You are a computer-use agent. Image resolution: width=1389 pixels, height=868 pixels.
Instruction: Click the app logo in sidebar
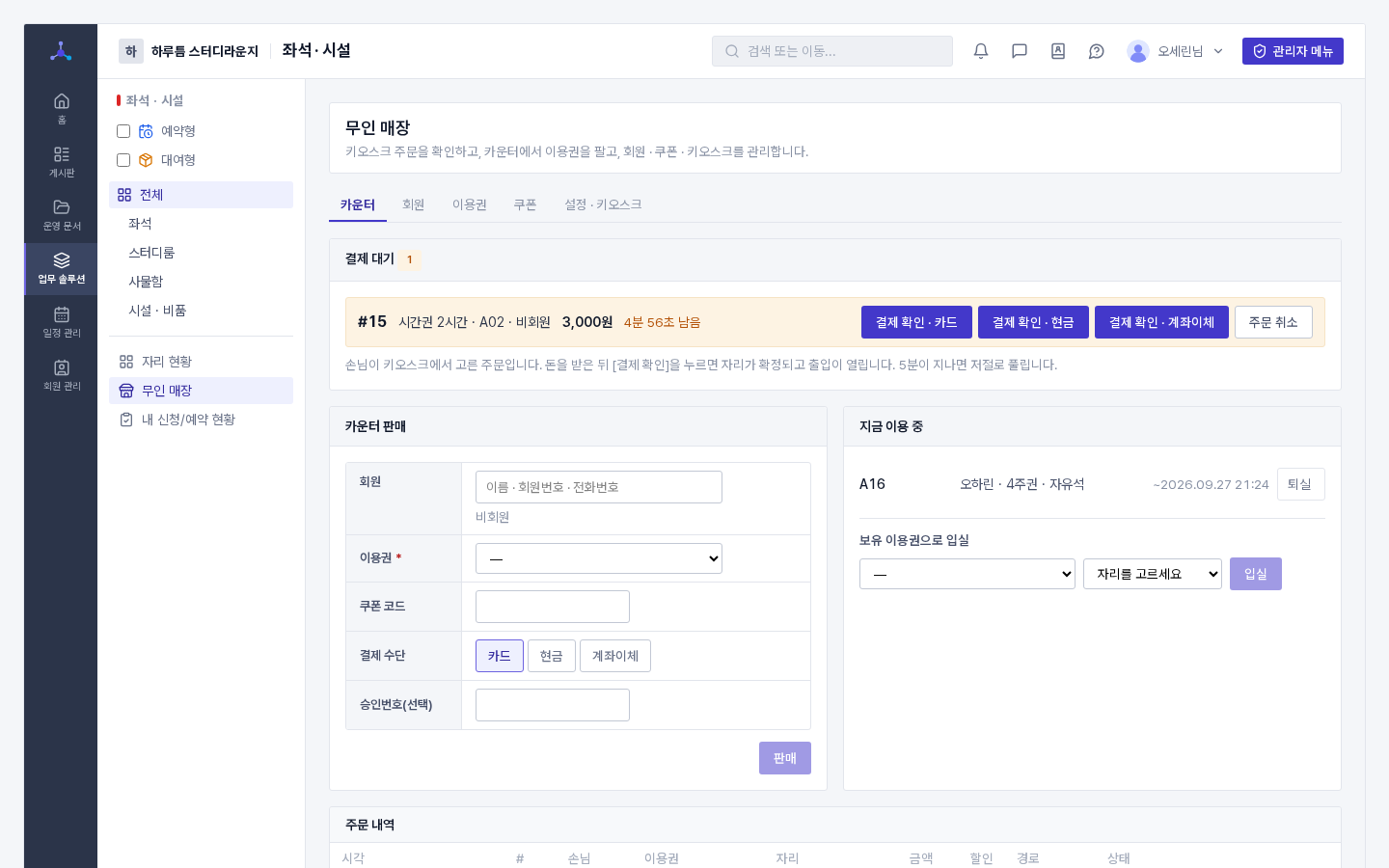61,51
